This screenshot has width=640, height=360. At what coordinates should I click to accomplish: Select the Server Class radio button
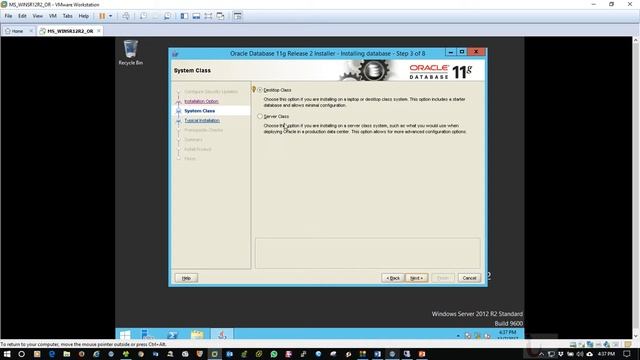click(260, 116)
